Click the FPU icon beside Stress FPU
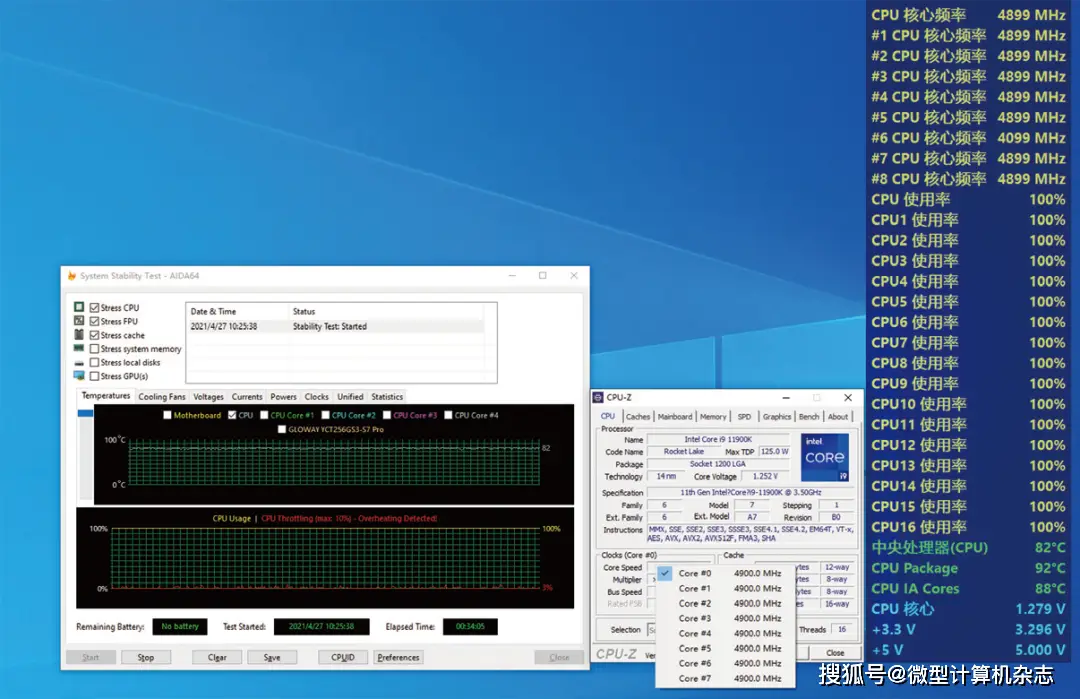 pyautogui.click(x=79, y=321)
